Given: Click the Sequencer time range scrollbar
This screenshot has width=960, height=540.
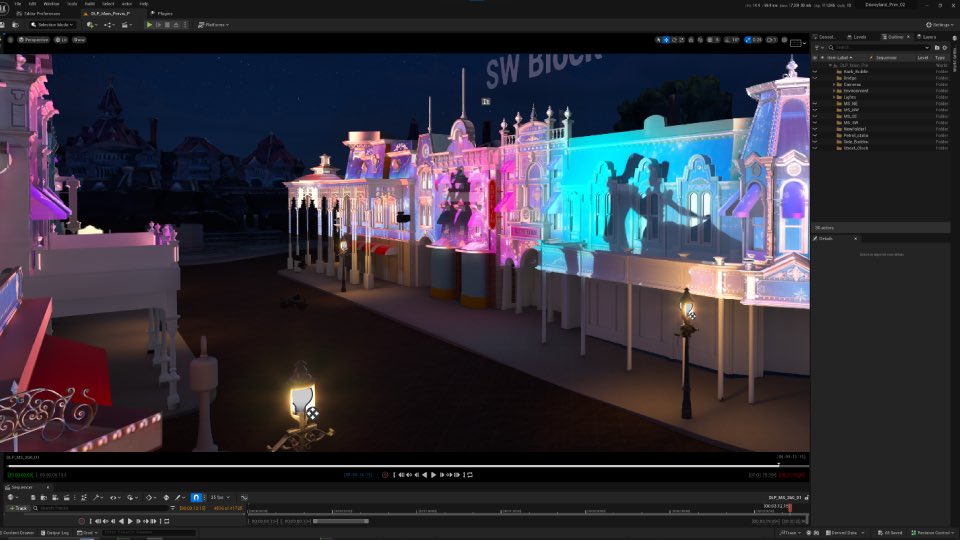Looking at the screenshot, I should point(340,522).
